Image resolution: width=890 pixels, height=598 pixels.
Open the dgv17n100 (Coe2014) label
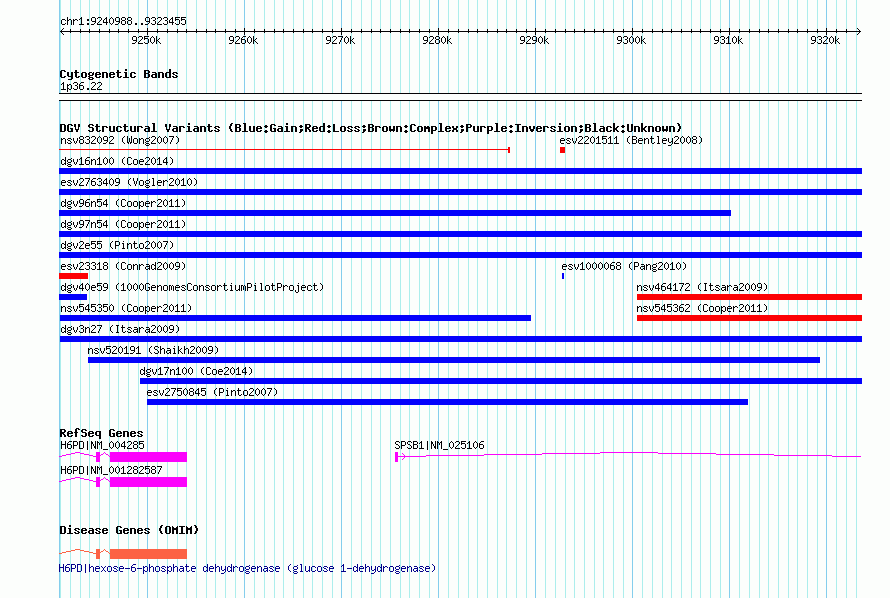pyautogui.click(x=196, y=371)
